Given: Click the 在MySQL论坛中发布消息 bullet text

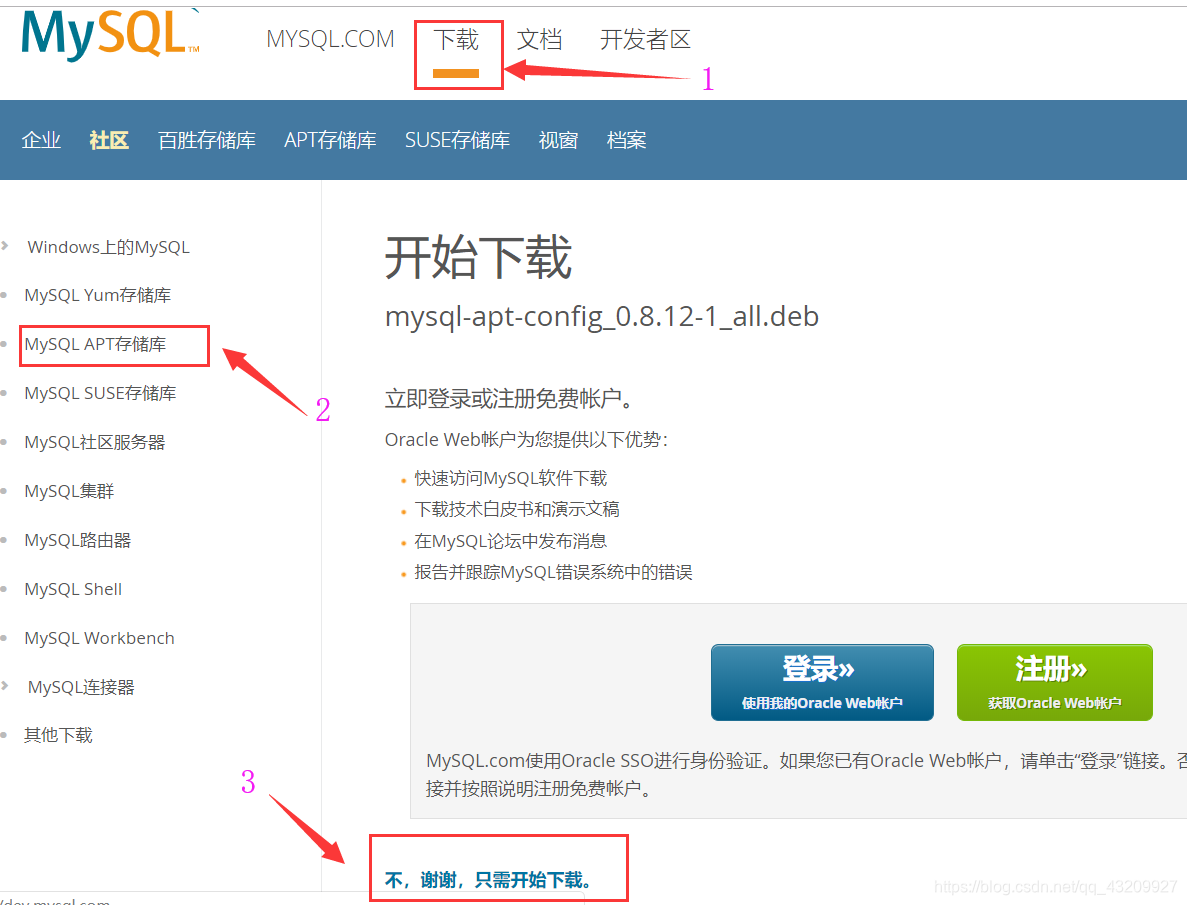Looking at the screenshot, I should click(511, 541).
